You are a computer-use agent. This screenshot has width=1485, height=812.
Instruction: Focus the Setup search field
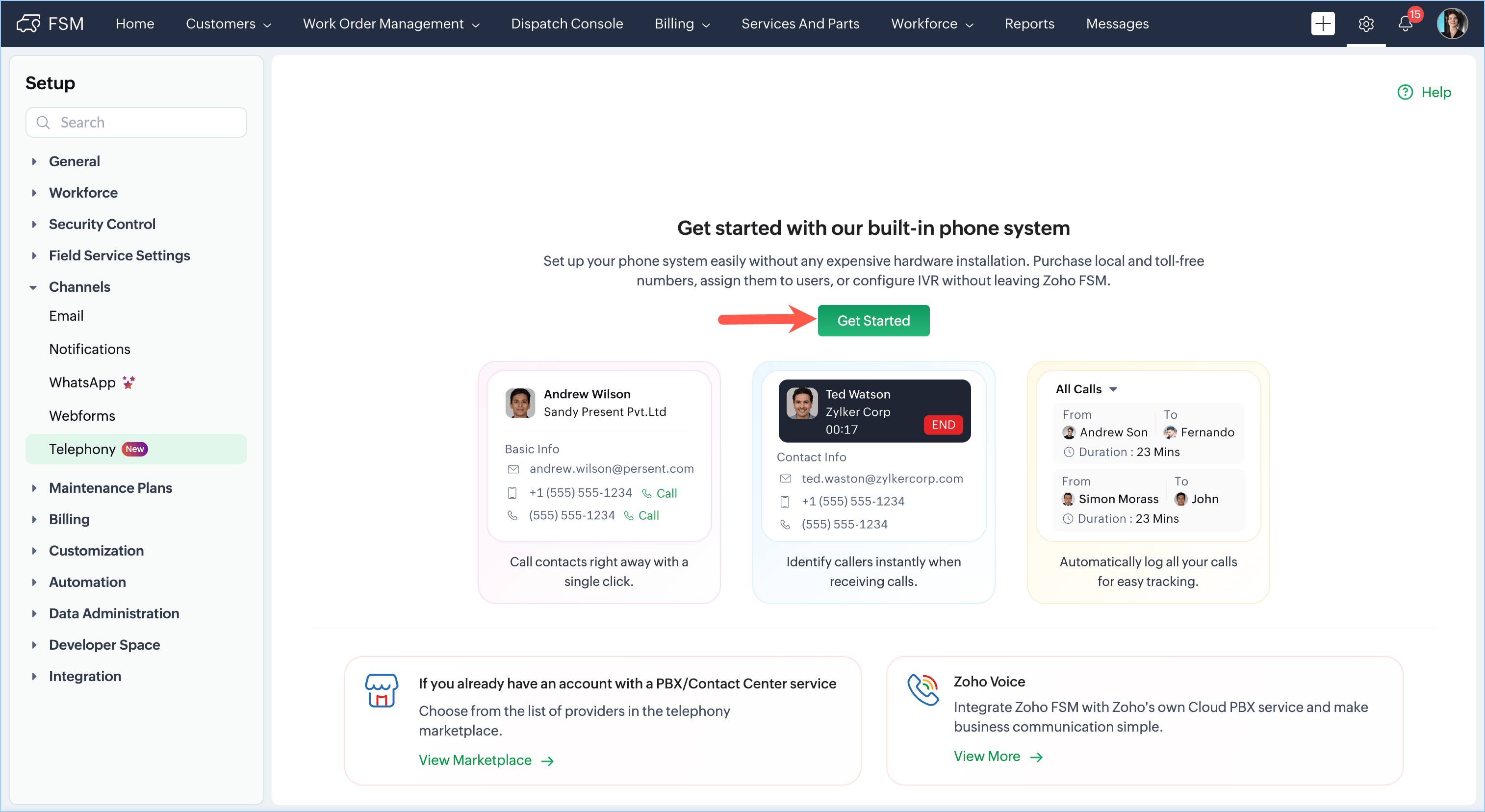136,122
